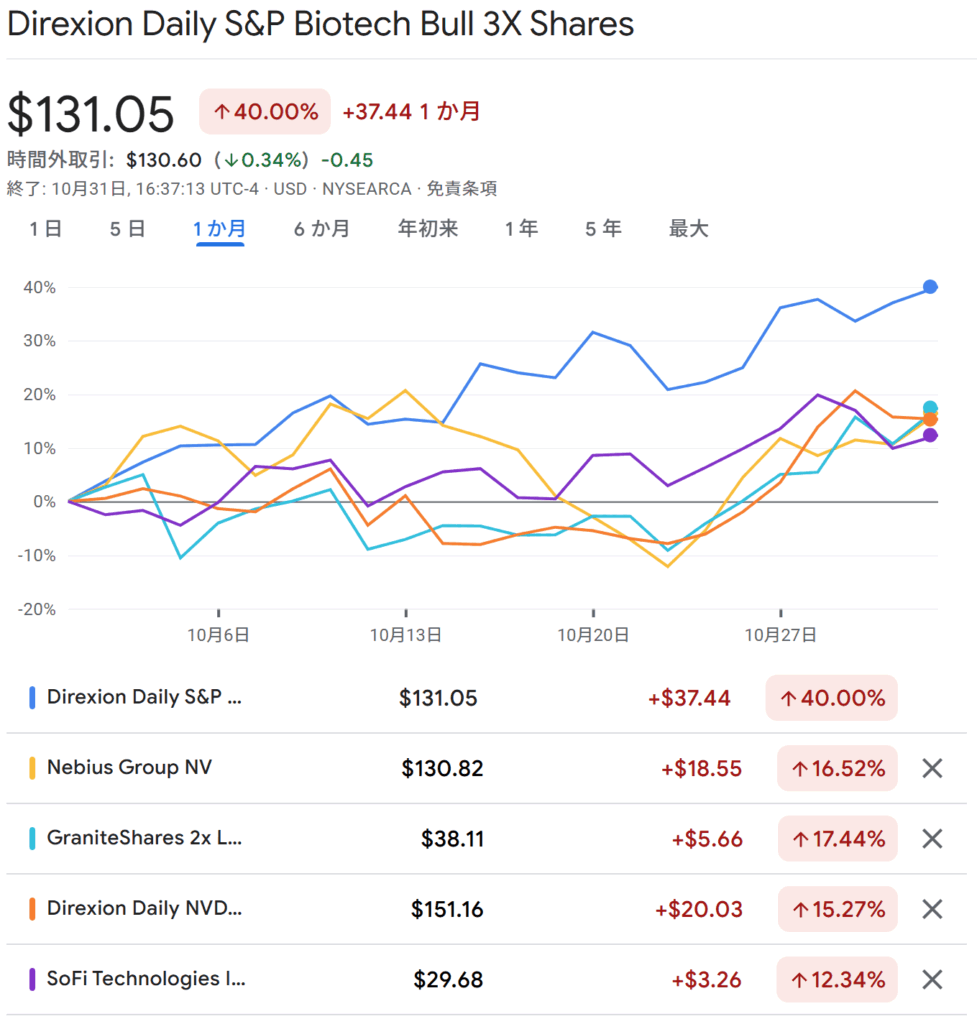Open Nebius Group NV stock link
The height and width of the screenshot is (1024, 977).
tap(129, 768)
